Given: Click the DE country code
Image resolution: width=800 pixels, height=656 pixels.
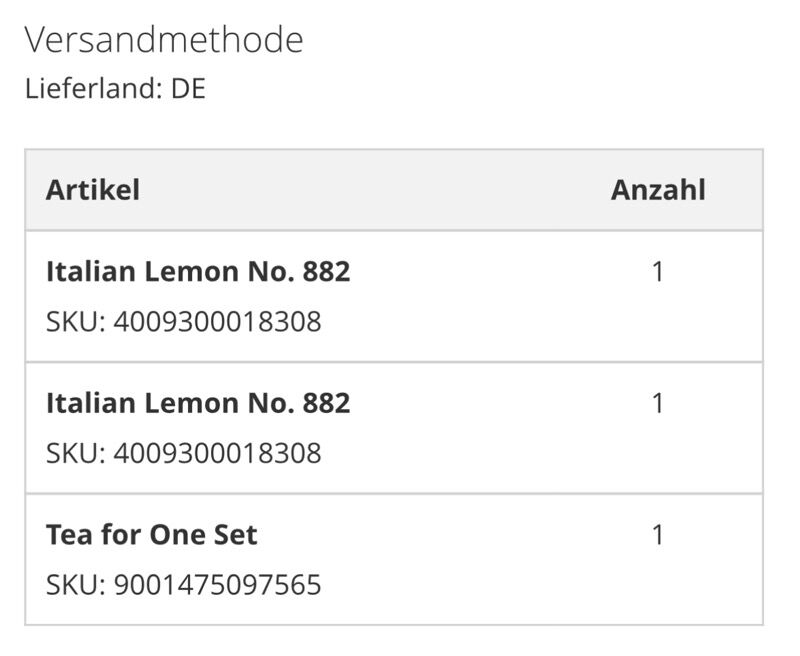Looking at the screenshot, I should (188, 88).
